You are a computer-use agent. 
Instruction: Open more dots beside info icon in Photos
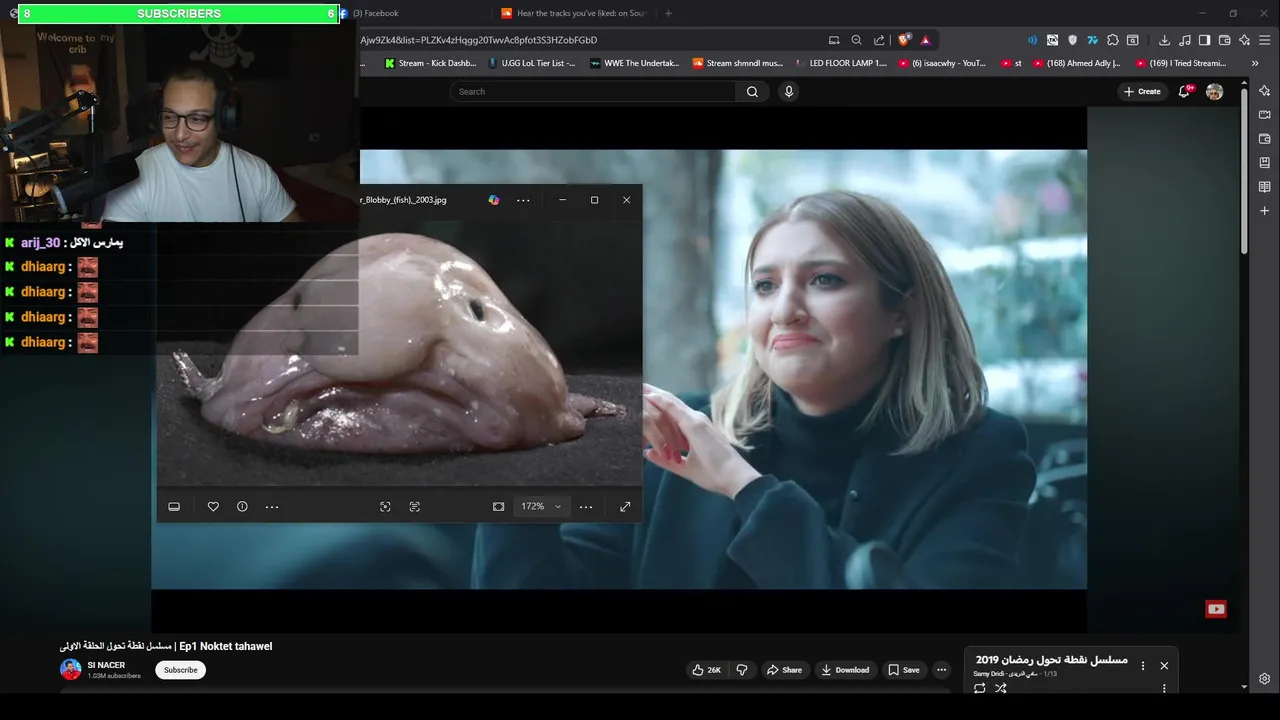(272, 507)
